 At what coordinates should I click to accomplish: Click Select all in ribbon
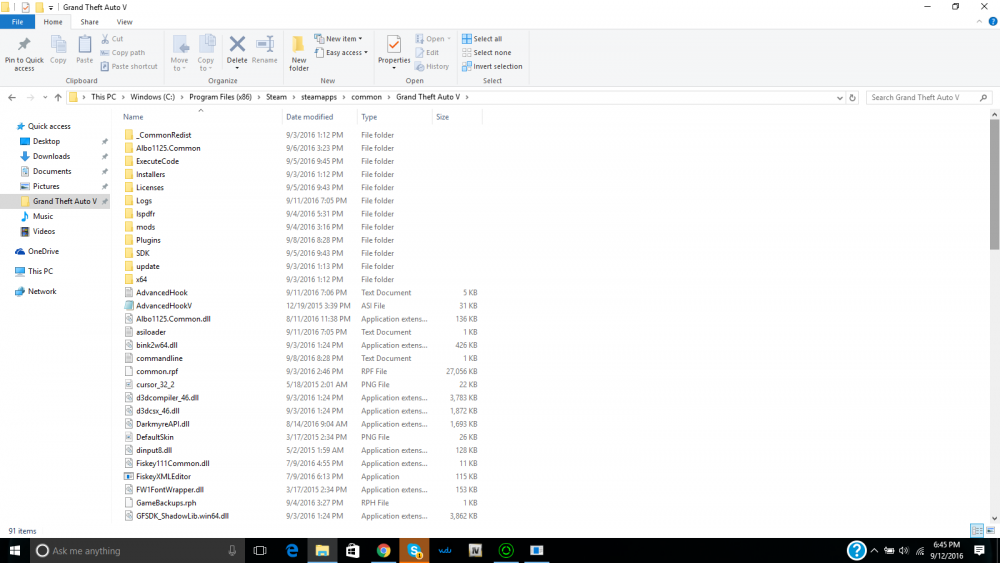tap(482, 39)
